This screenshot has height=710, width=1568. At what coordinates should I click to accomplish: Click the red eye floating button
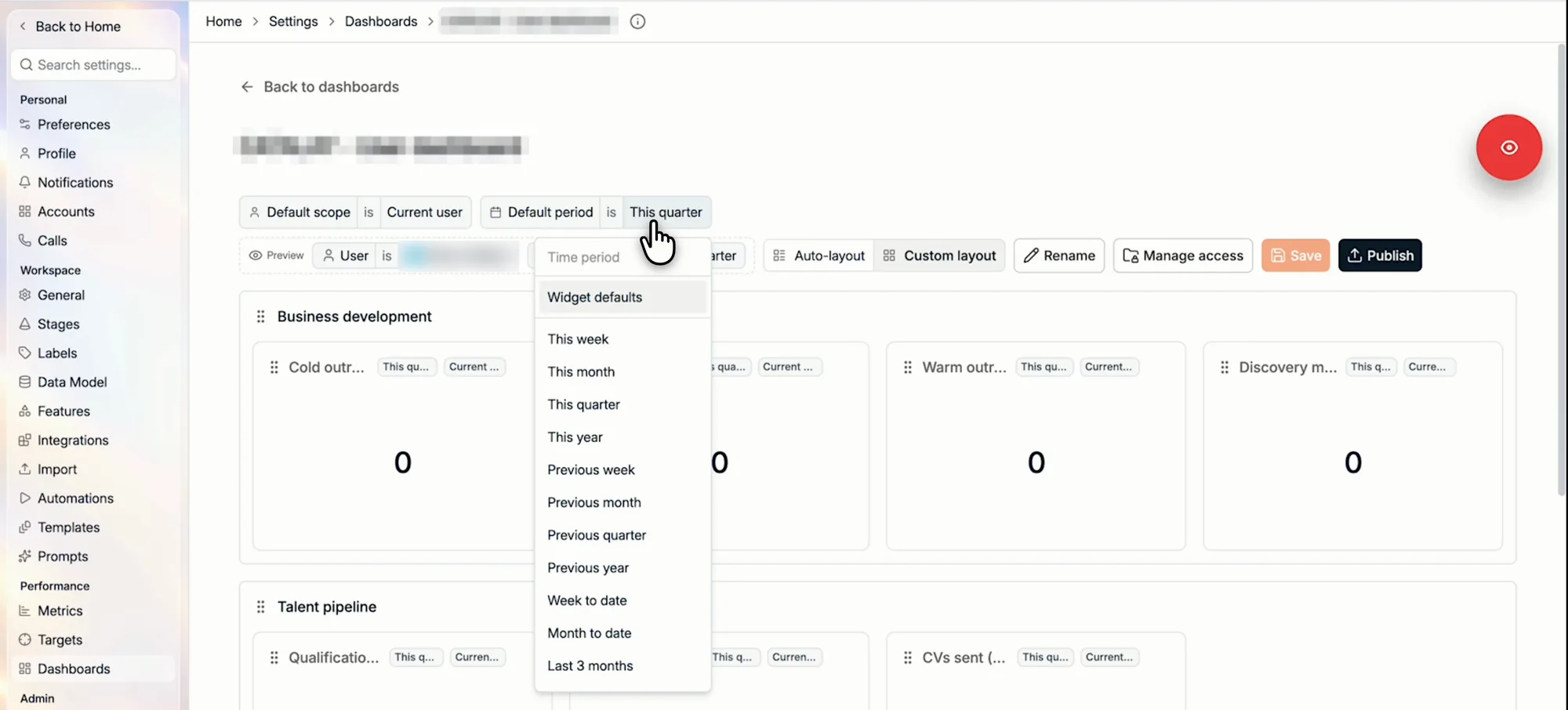click(x=1508, y=147)
